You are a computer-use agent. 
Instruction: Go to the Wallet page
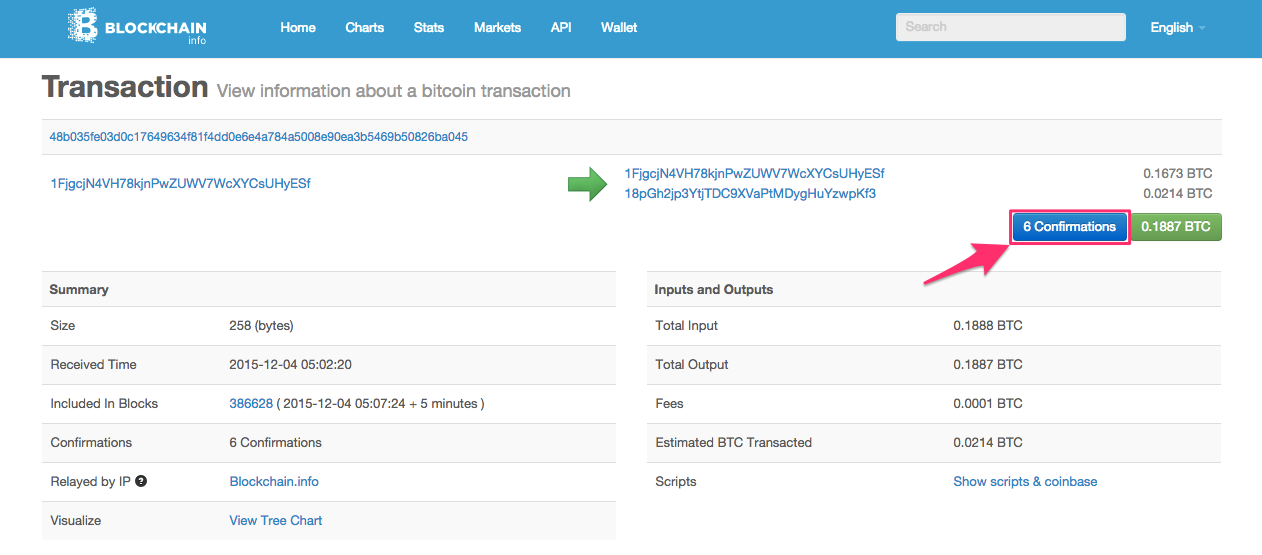tap(619, 28)
